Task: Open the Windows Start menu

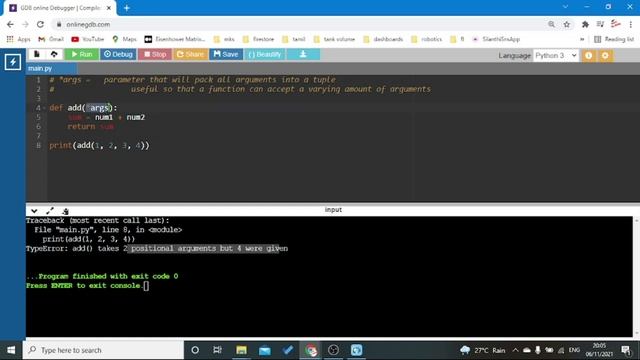Action: [11, 350]
